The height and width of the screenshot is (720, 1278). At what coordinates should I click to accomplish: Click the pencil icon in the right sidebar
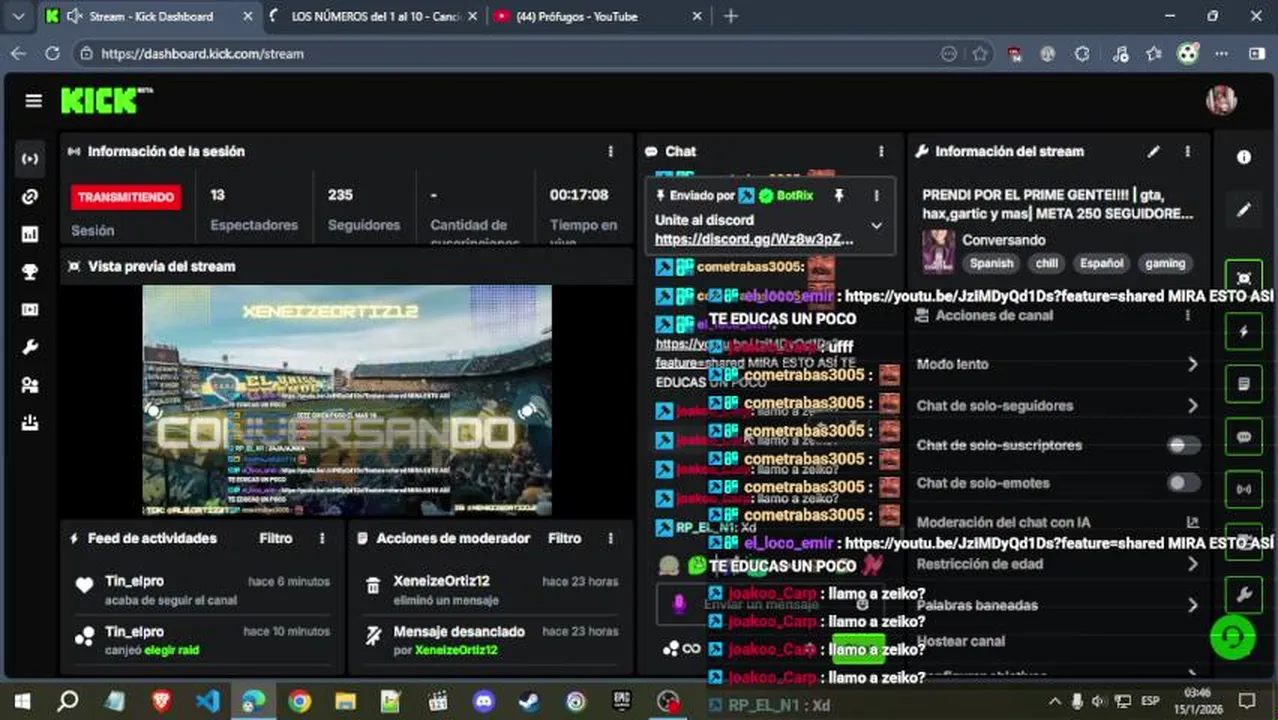click(1244, 210)
